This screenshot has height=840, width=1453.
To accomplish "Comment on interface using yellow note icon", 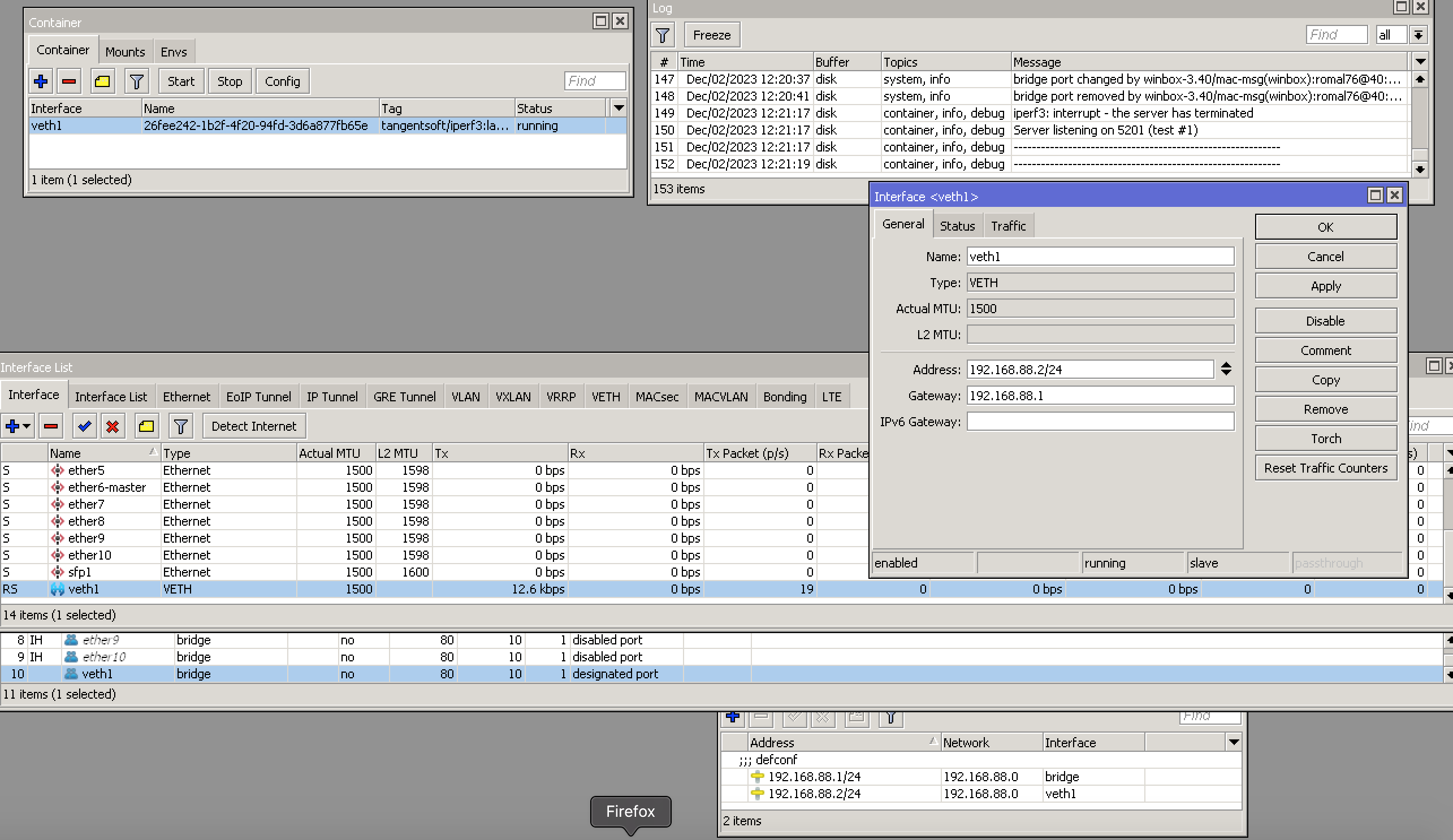I will pyautogui.click(x=146, y=426).
